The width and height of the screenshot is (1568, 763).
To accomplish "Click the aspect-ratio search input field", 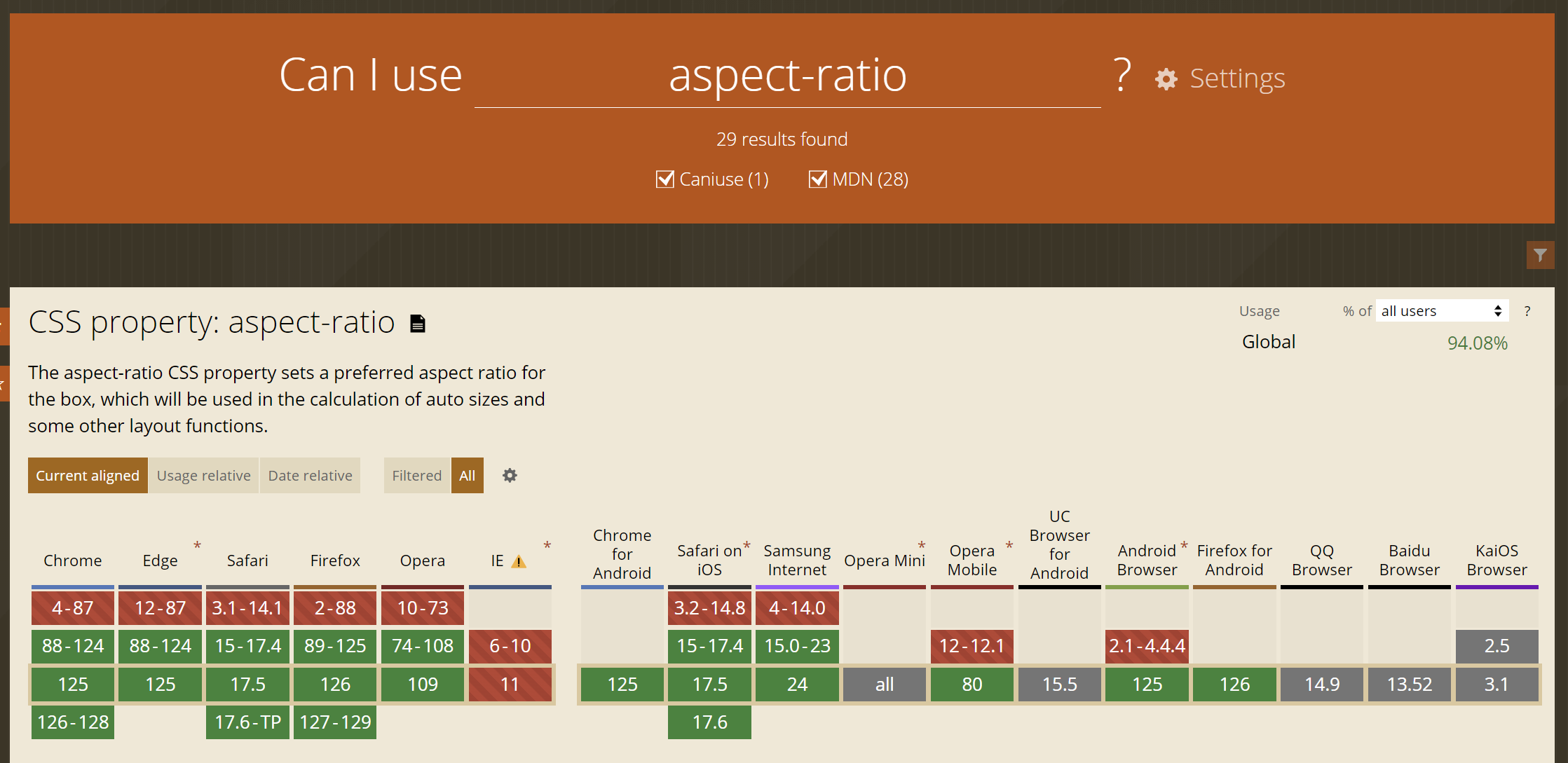I will pyautogui.click(x=787, y=76).
